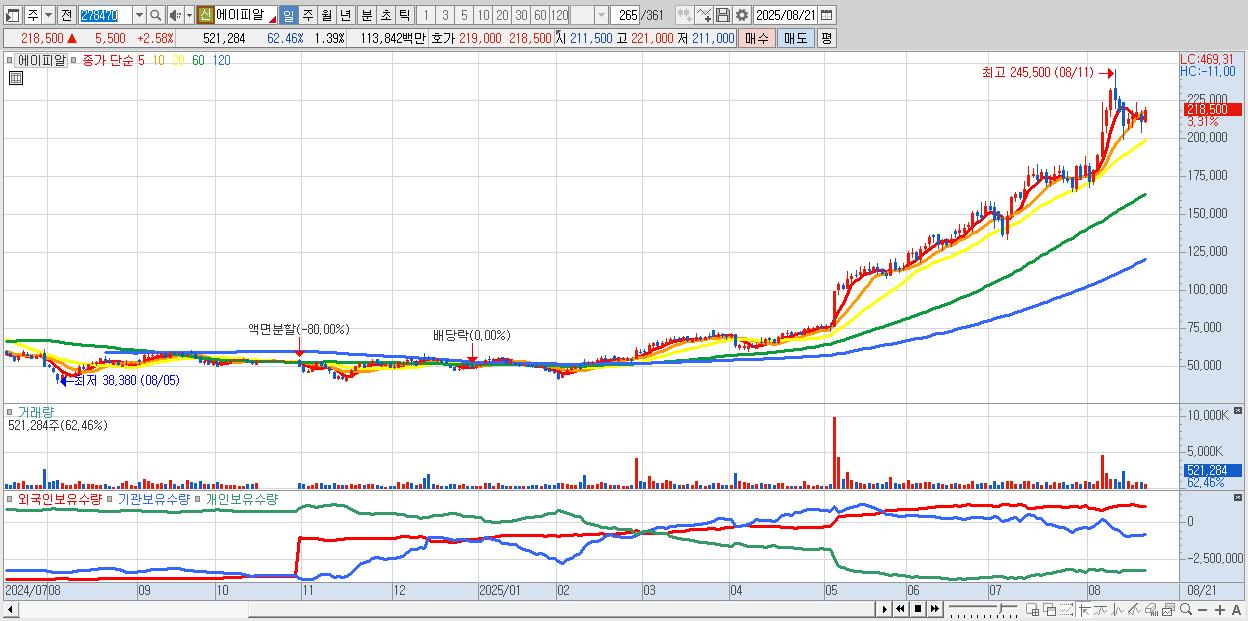1248x621 pixels.
Task: Select the 틱 tick period toggle
Action: 404,15
